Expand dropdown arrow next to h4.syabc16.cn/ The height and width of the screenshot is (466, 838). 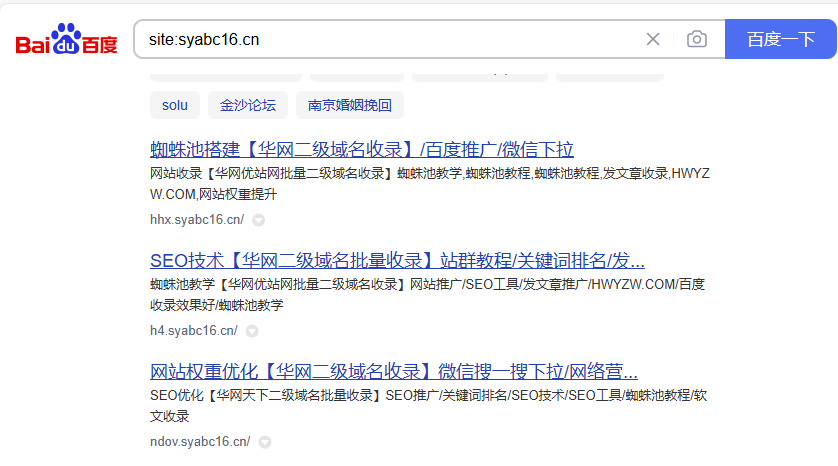click(252, 331)
